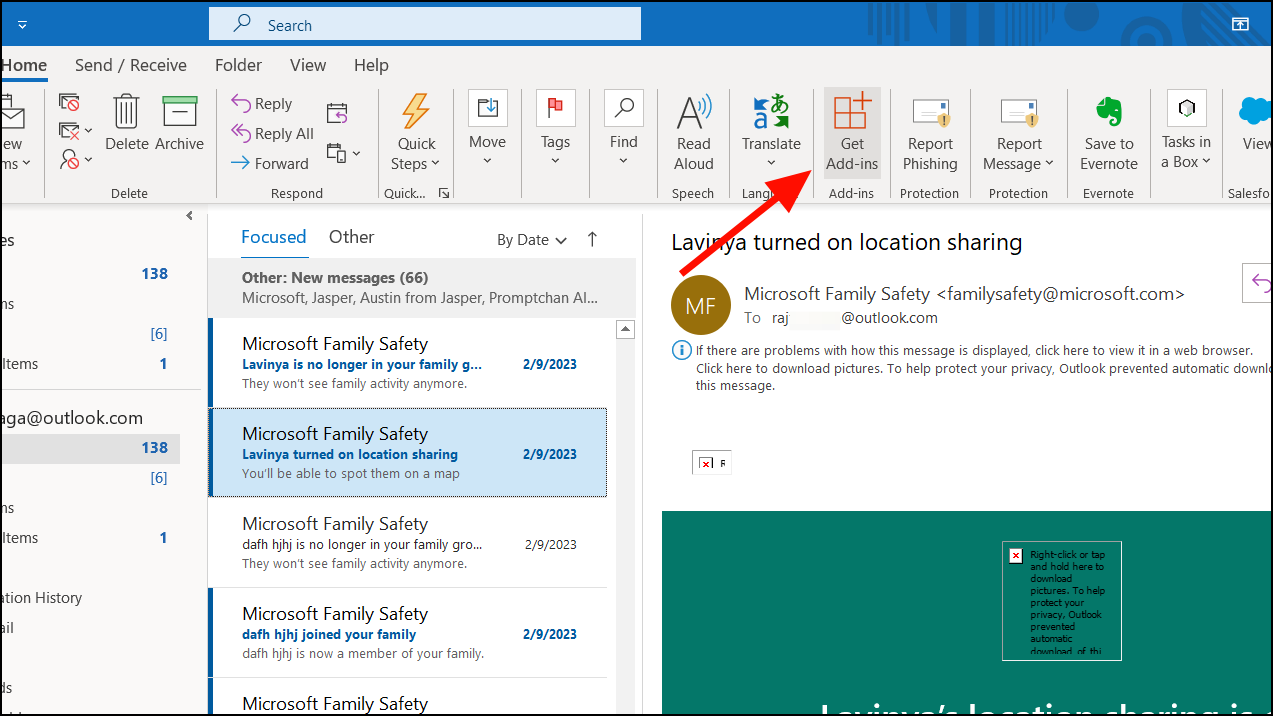Open the ribbon display options icon
The height and width of the screenshot is (716, 1273).
(1240, 24)
